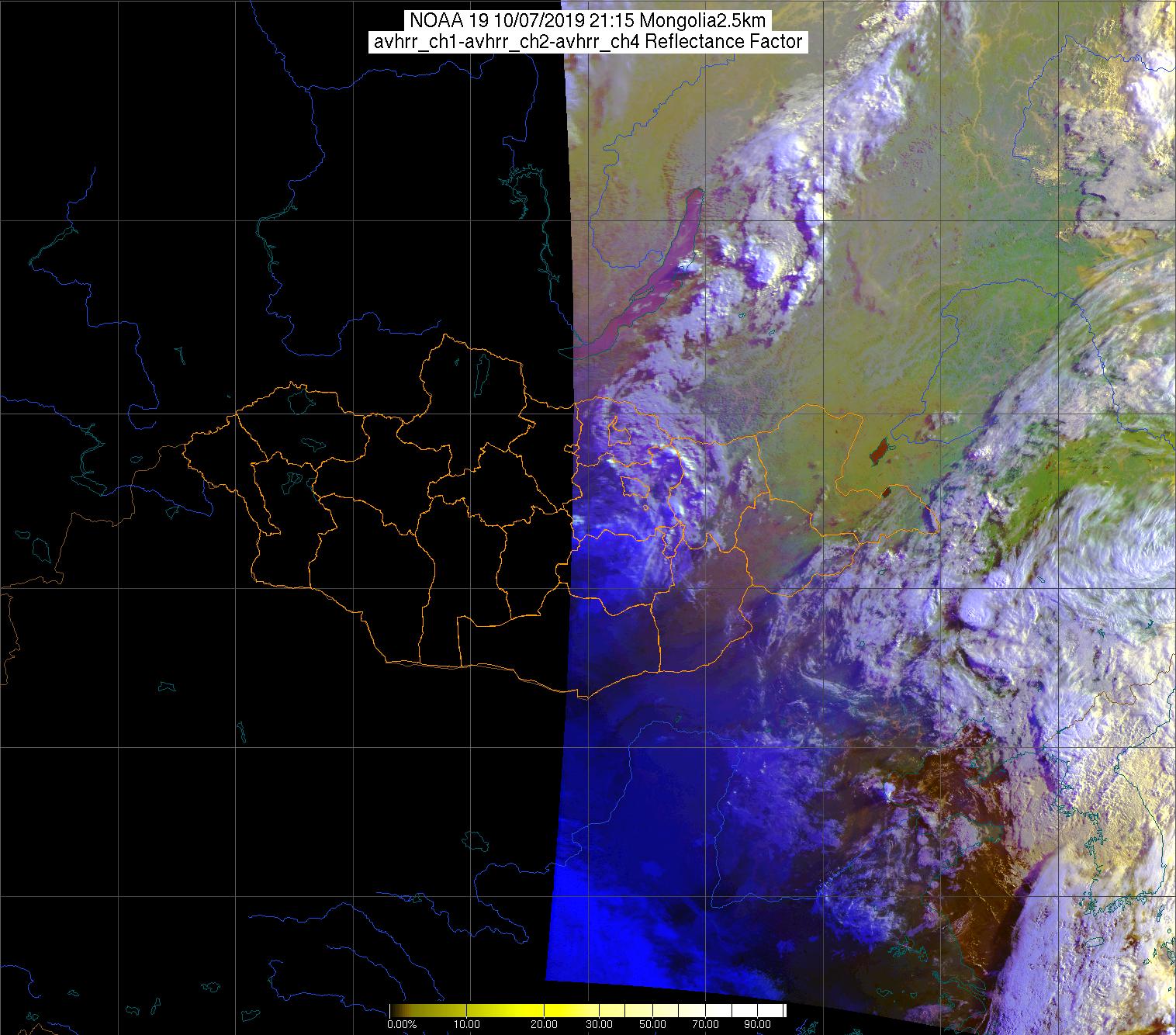Click the title 'NOAA 19 10/07/2019 21:15 Mongolia2.5km'
Viewport: 1176px width, 1035px height.
[x=587, y=19]
